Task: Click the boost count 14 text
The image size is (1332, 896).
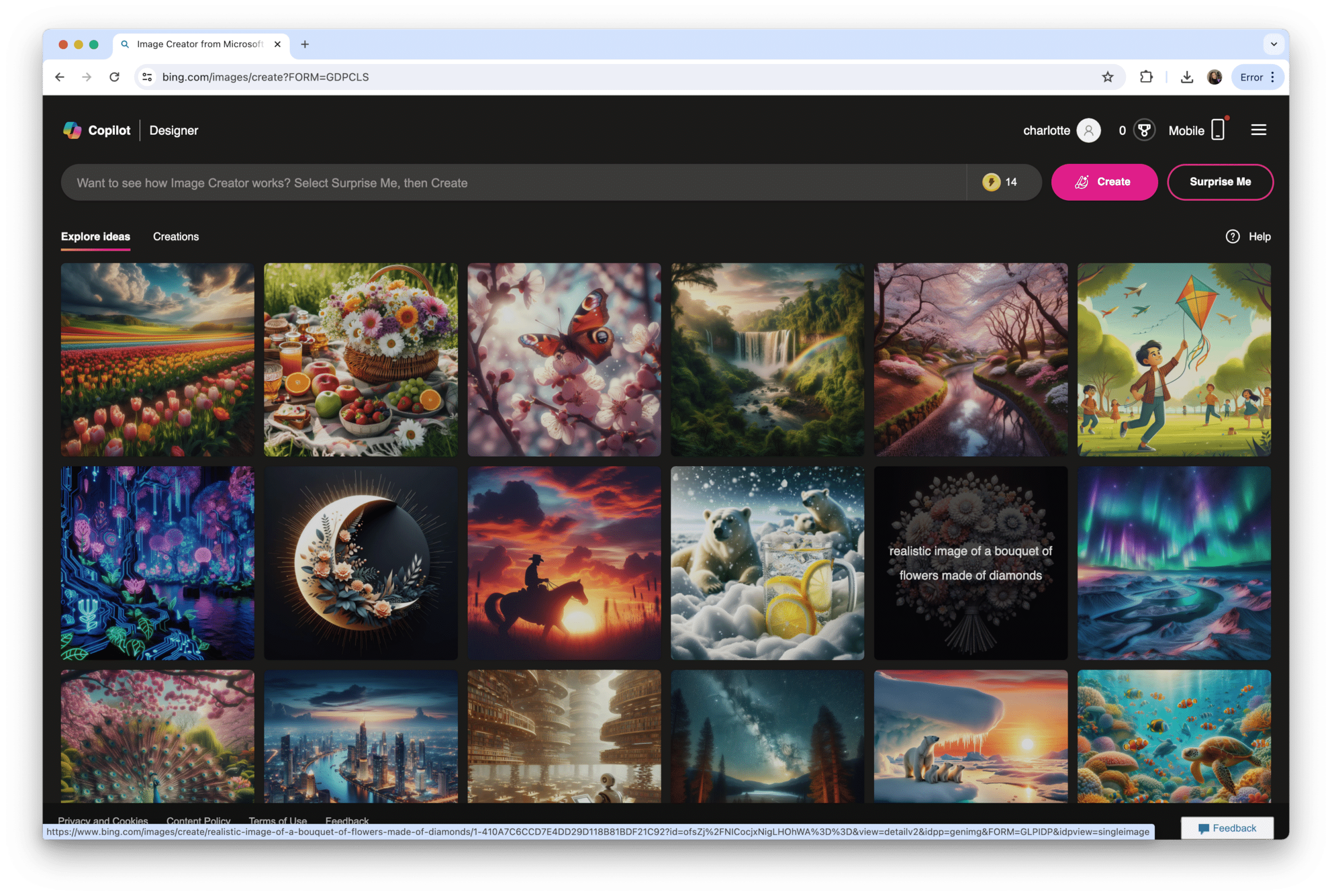Action: [1011, 182]
